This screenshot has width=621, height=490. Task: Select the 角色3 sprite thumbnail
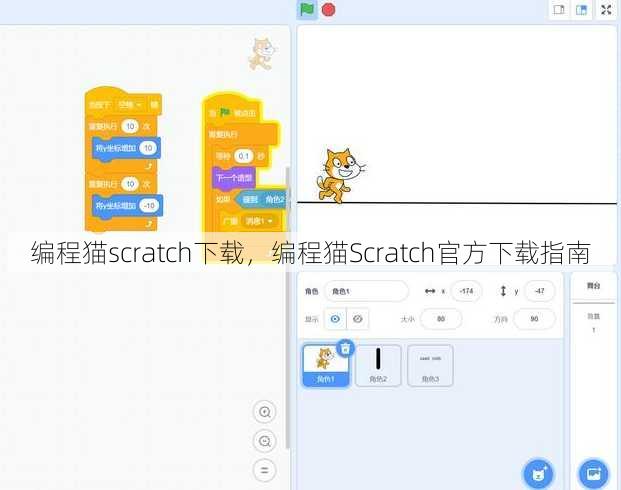430,365
